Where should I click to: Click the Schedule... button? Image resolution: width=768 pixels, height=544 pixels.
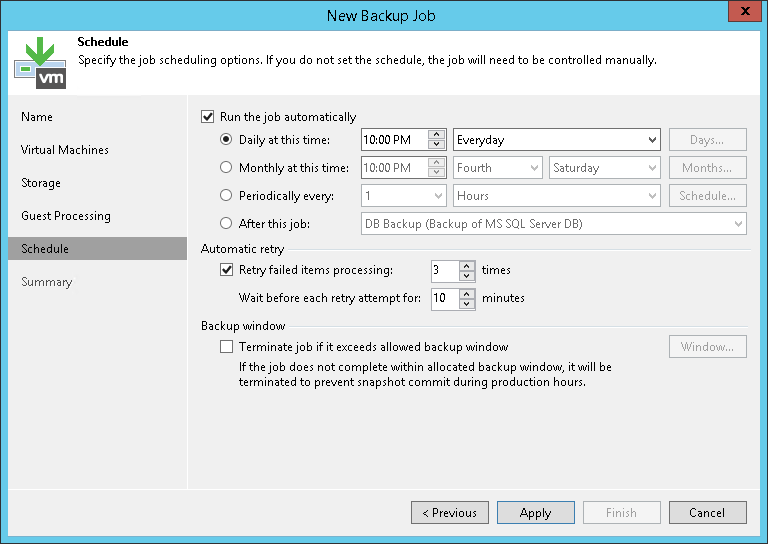pyautogui.click(x=707, y=195)
